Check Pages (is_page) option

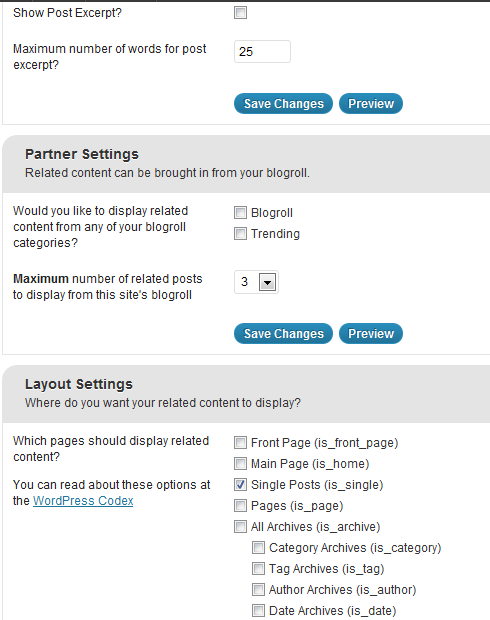coord(240,505)
